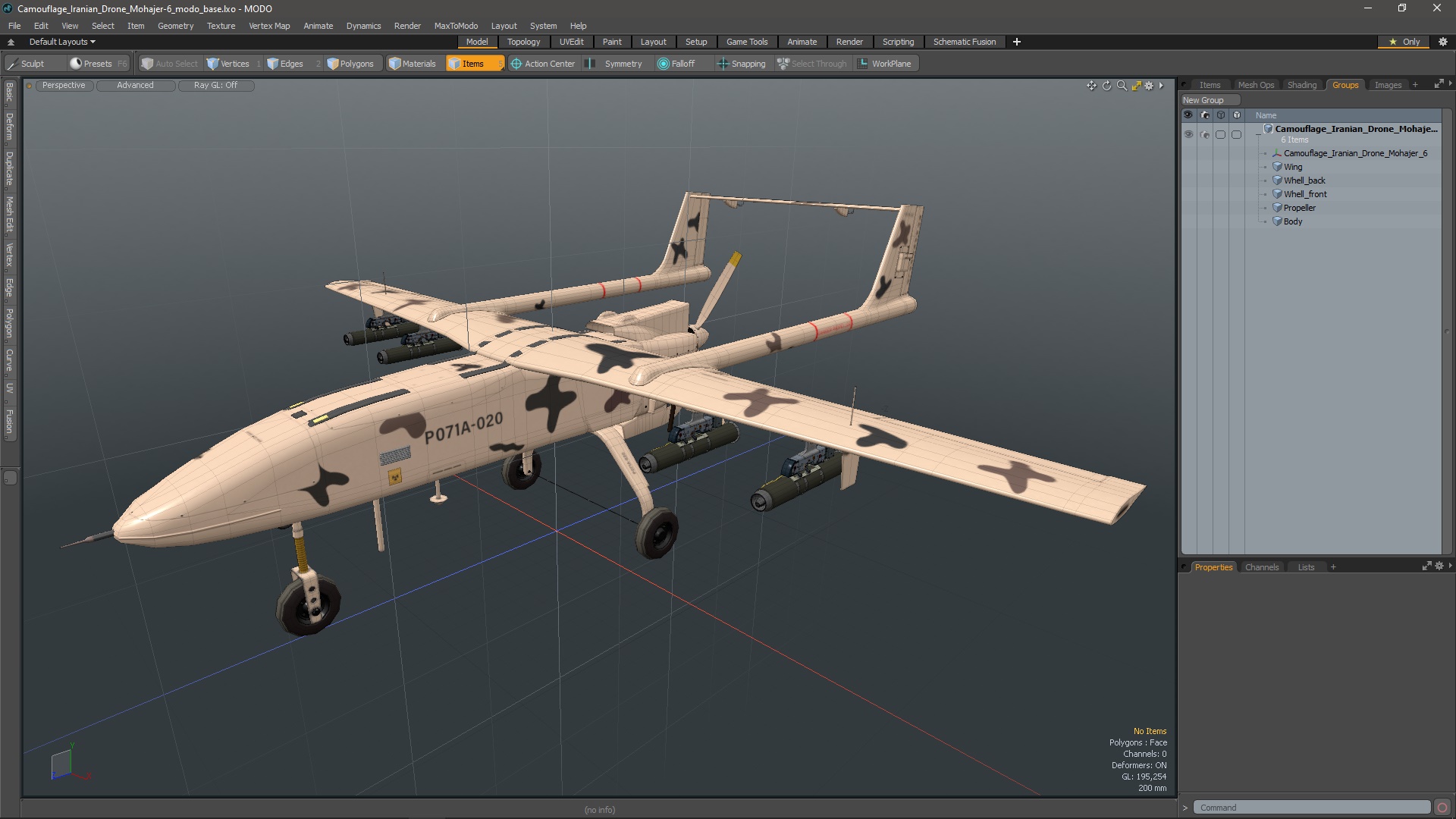Toggle render camera icon for the Camouflage group
This screenshot has height=819, width=1456.
point(1205,134)
